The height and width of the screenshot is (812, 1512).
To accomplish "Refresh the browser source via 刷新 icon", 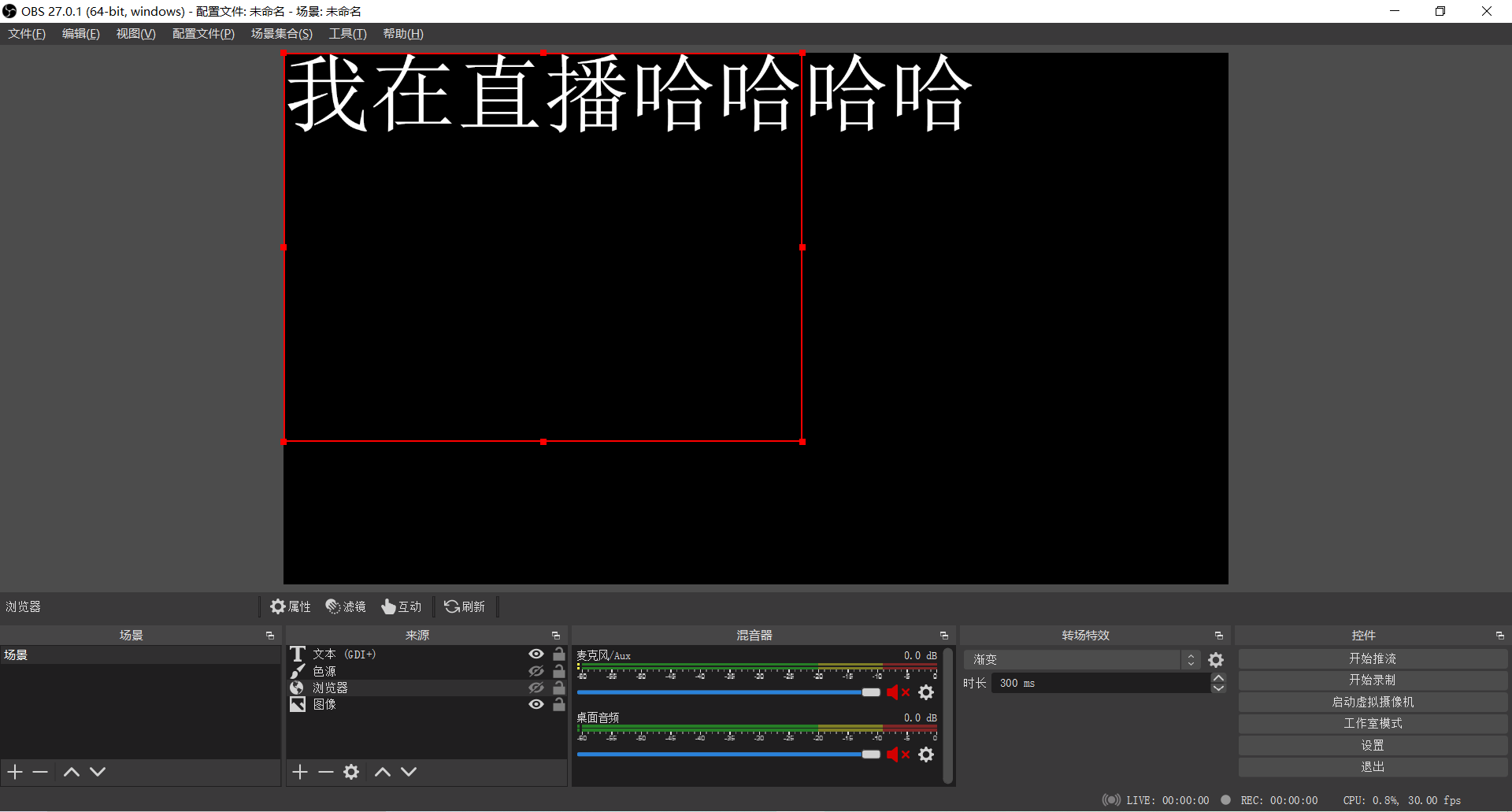I will (465, 606).
